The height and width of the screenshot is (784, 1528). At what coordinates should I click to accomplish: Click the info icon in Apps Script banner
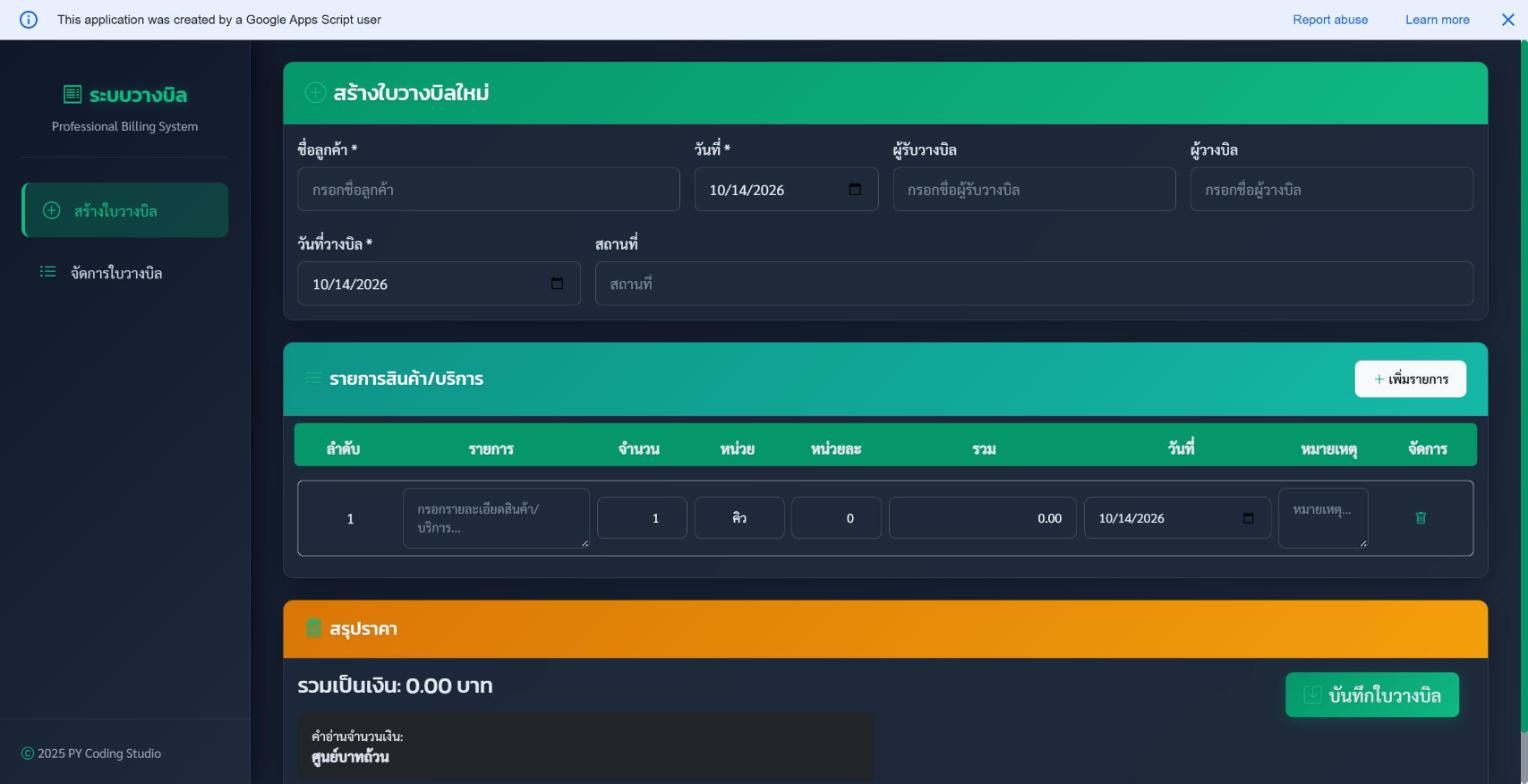coord(28,20)
